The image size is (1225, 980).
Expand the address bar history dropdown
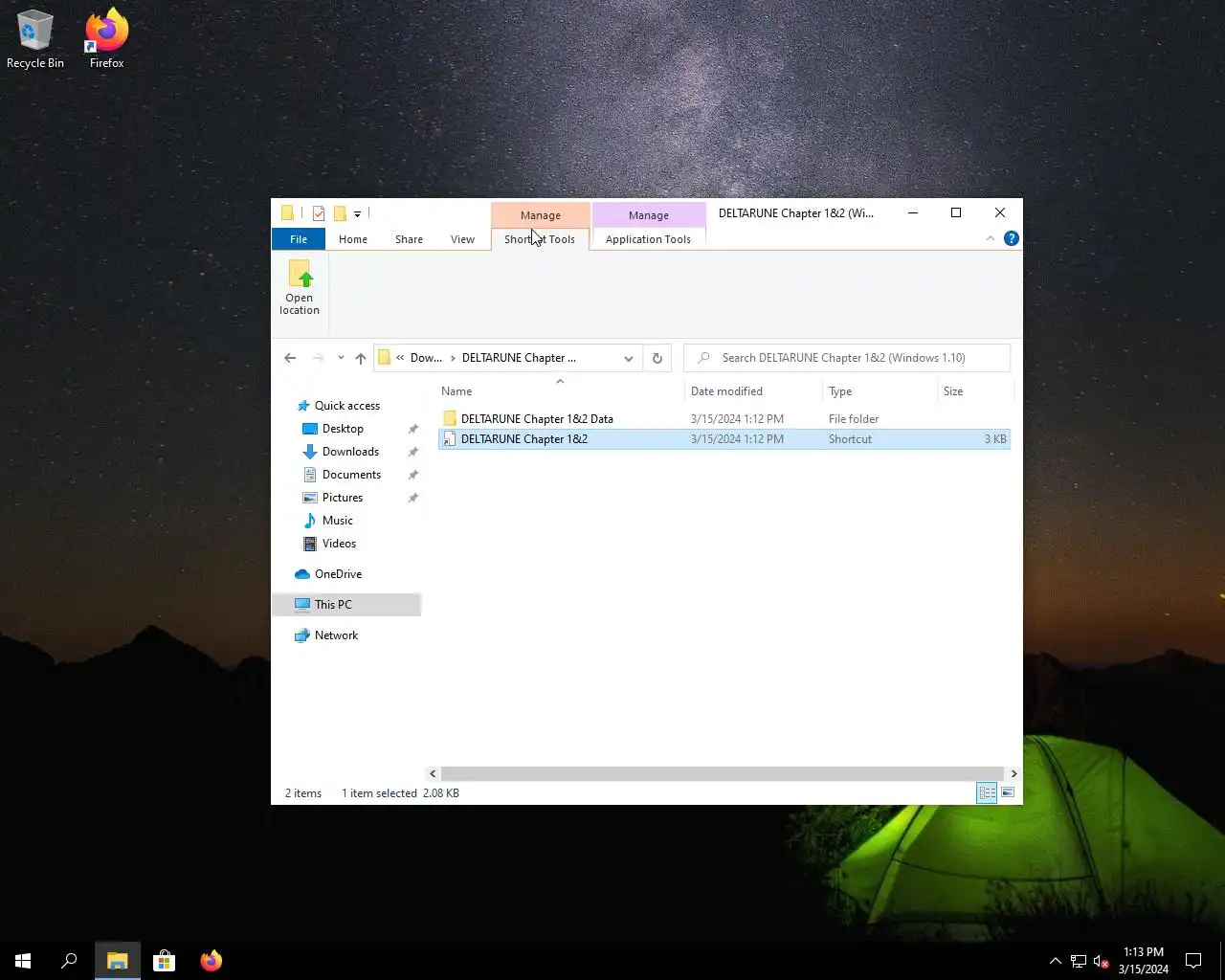click(629, 358)
